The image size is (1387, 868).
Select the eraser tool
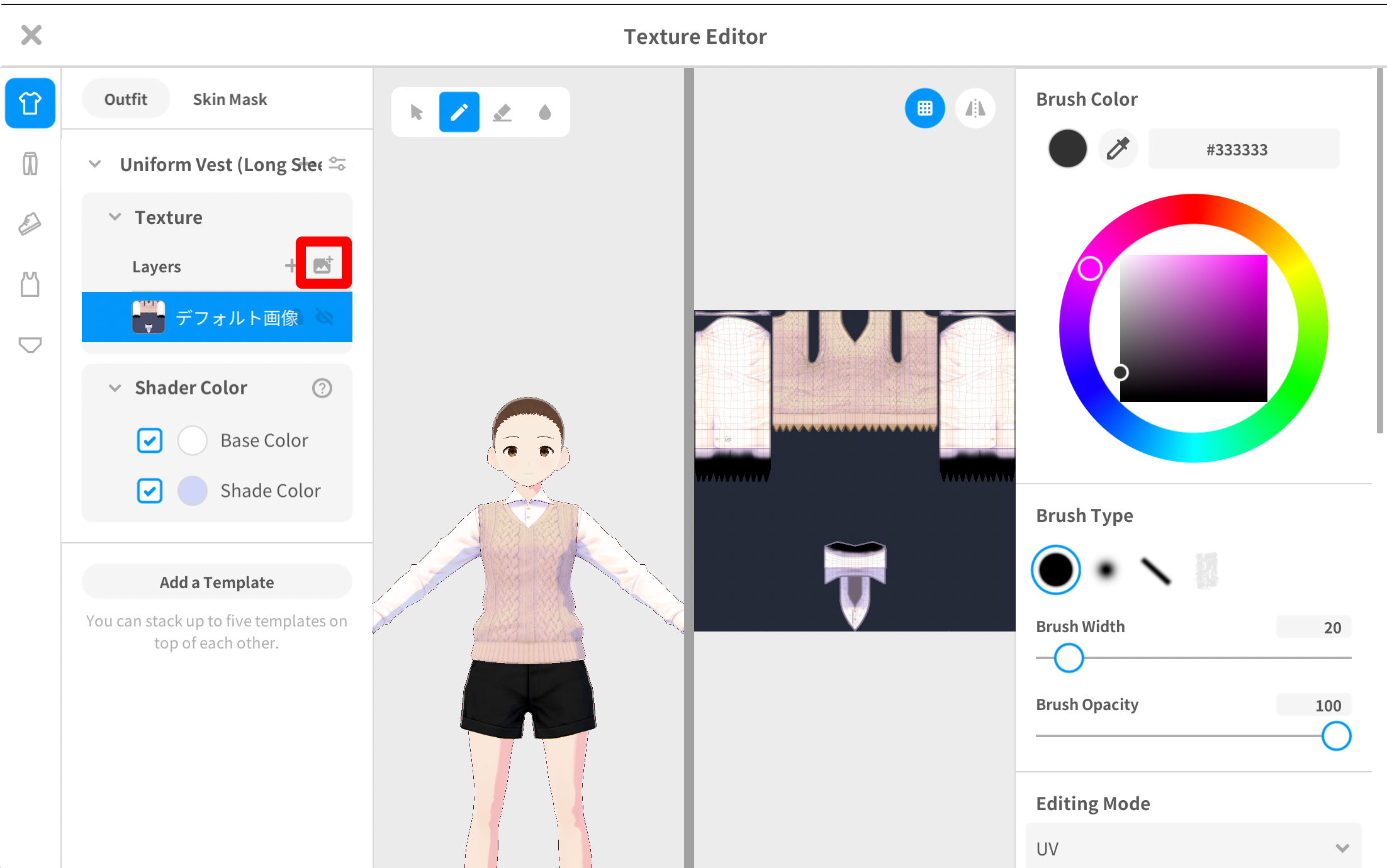pos(502,113)
